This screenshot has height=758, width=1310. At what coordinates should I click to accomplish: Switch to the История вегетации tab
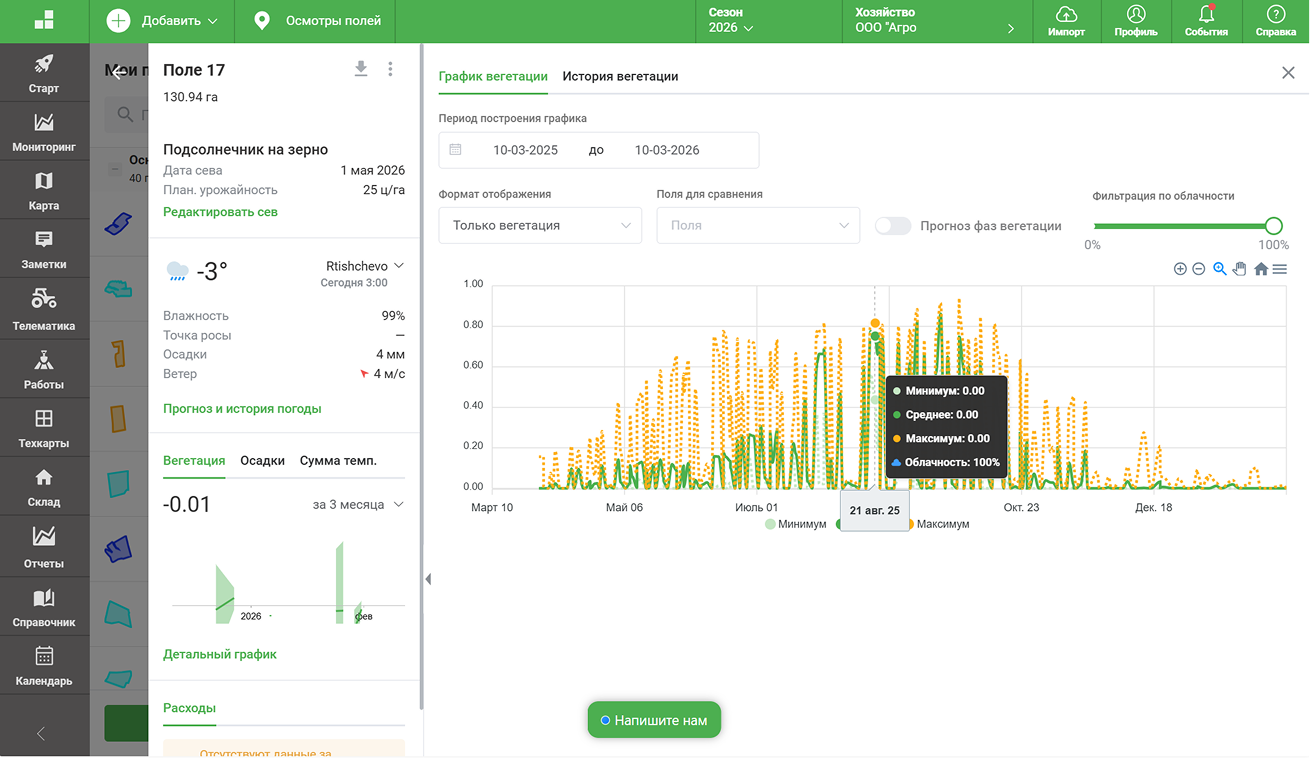click(620, 76)
